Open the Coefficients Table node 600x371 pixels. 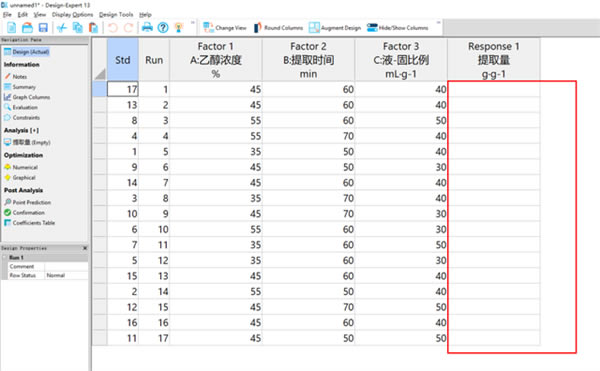(29, 223)
